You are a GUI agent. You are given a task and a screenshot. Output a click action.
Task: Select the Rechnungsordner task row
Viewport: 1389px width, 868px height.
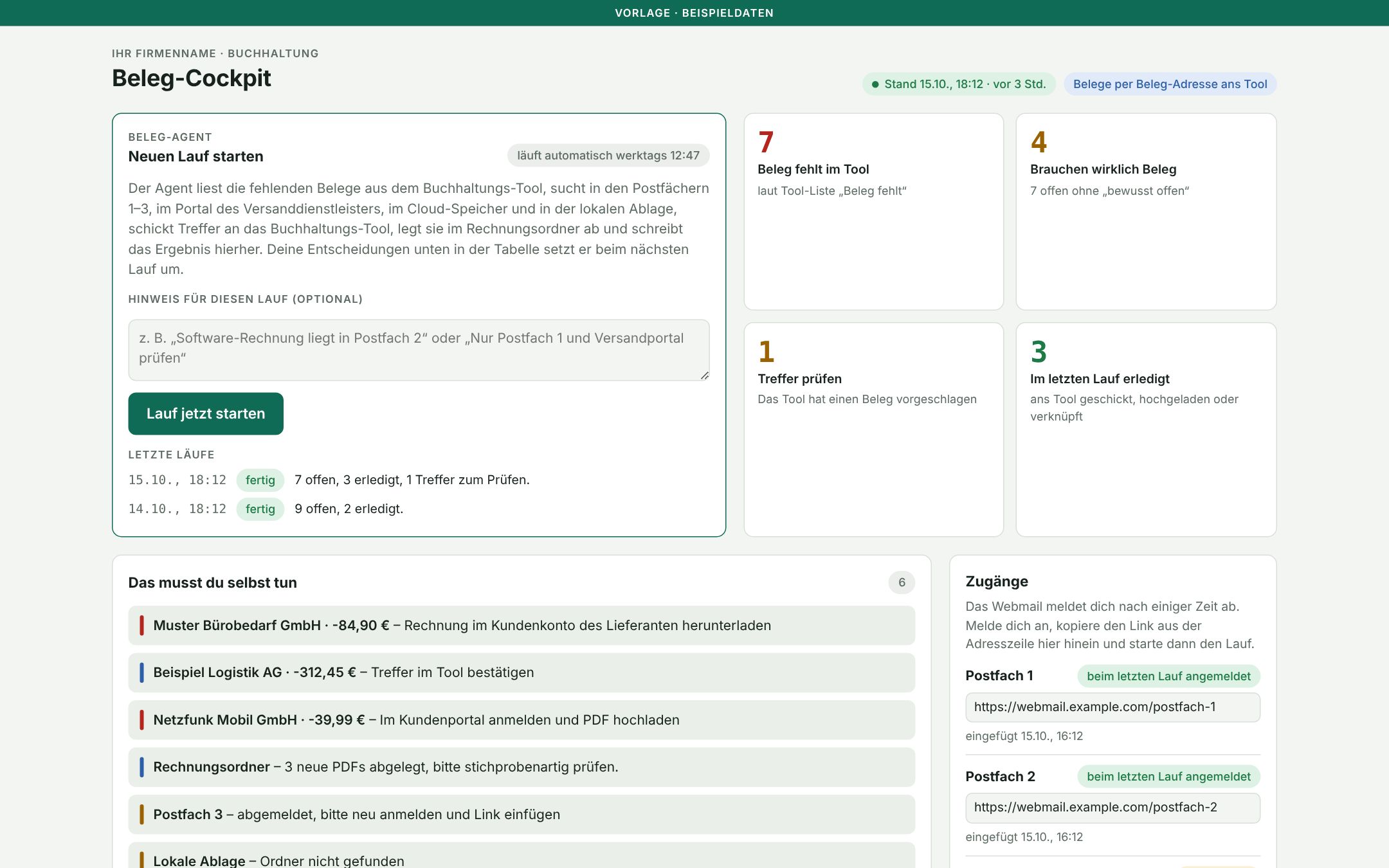pyautogui.click(x=522, y=767)
